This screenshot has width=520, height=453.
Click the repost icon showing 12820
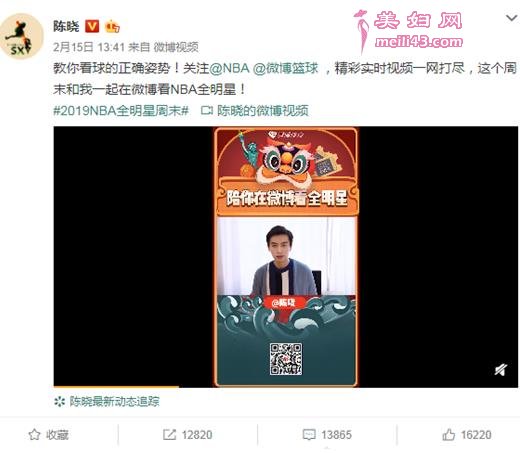coord(169,435)
